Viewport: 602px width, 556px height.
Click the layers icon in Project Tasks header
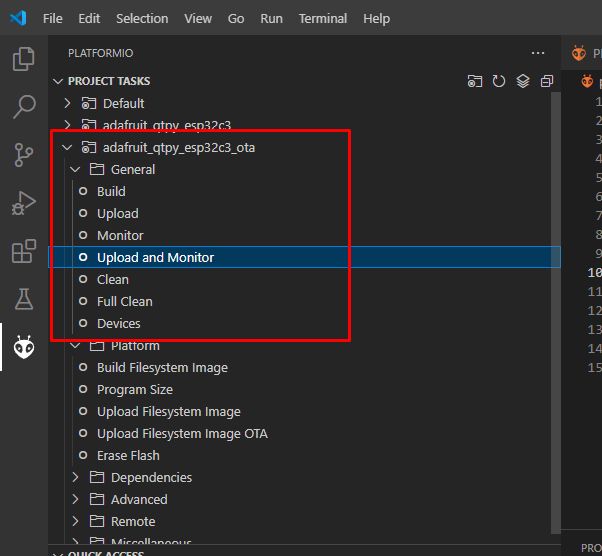tap(523, 81)
